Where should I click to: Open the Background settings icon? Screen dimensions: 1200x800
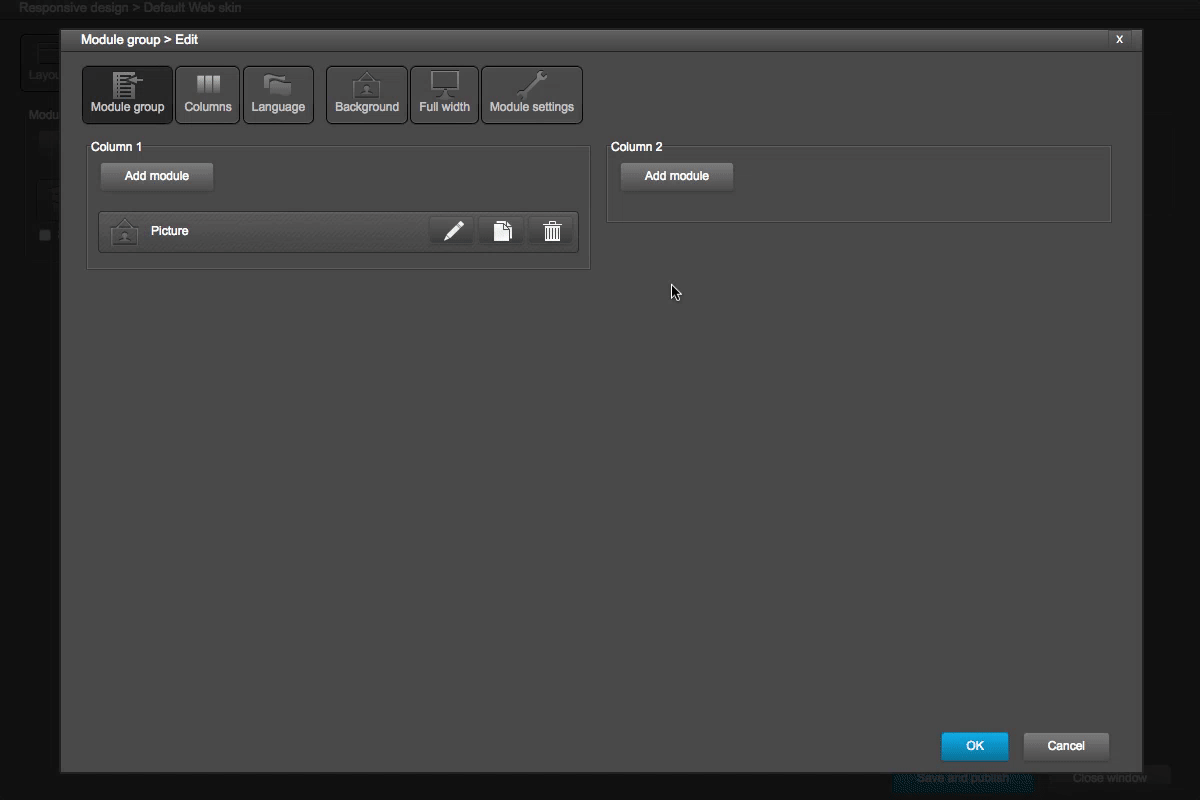(366, 94)
